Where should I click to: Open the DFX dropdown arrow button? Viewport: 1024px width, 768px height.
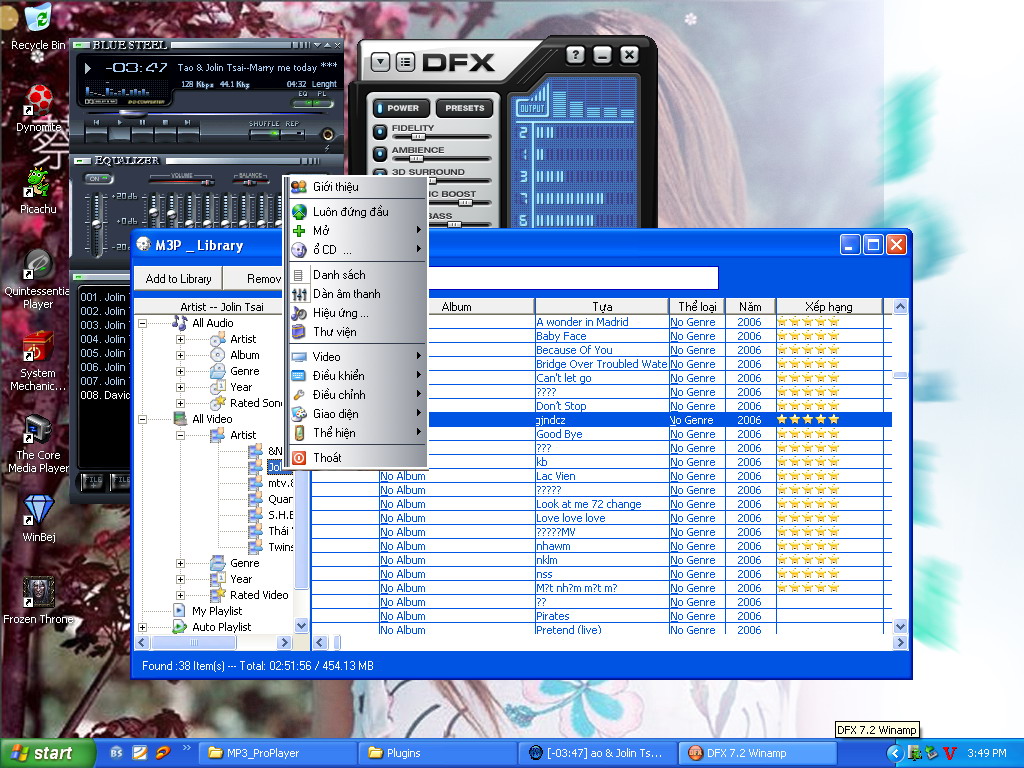click(x=380, y=62)
